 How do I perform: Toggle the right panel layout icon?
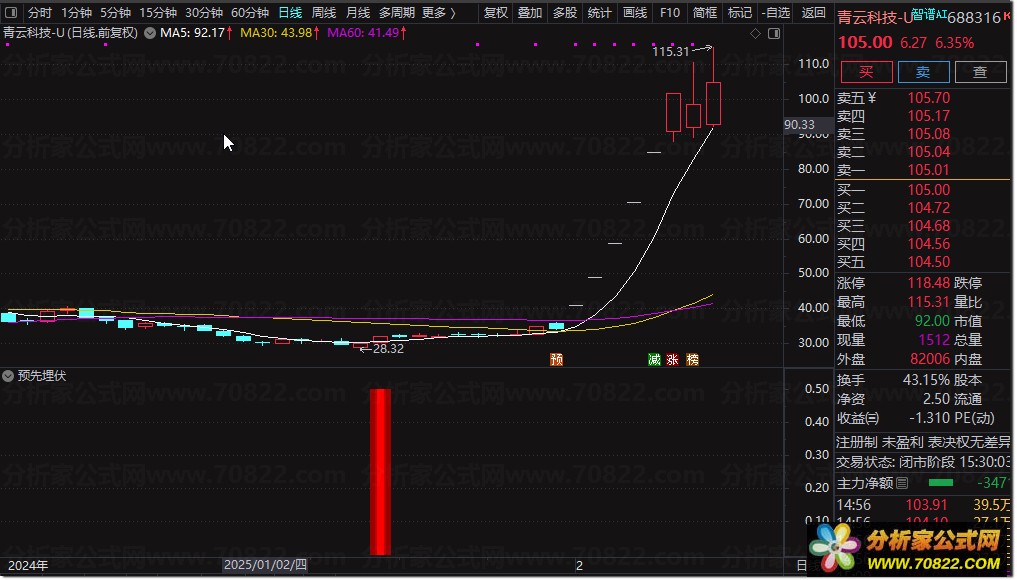pyautogui.click(x=774, y=33)
